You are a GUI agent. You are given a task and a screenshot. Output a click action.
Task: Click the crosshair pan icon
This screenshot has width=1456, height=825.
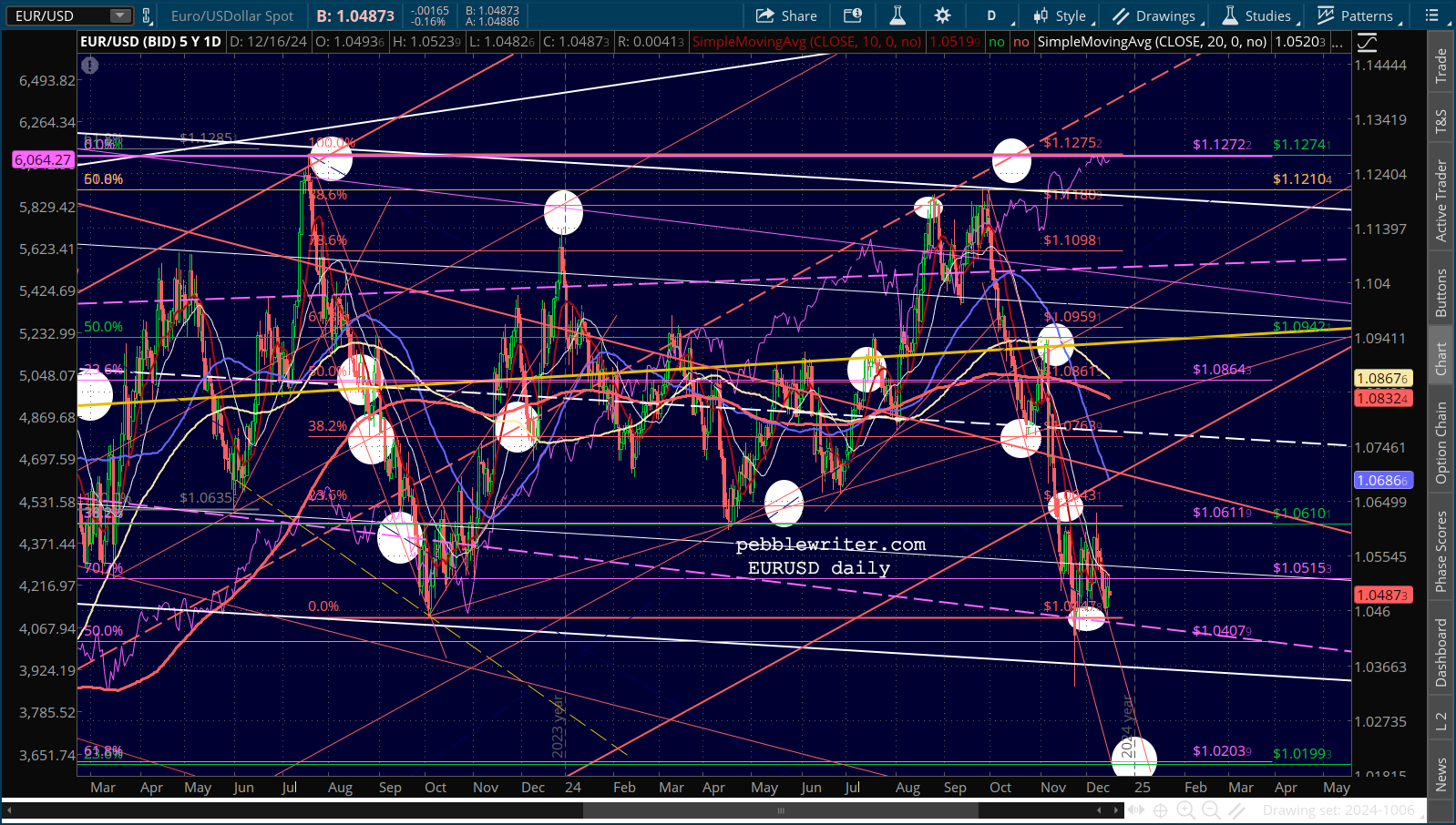point(1161,810)
